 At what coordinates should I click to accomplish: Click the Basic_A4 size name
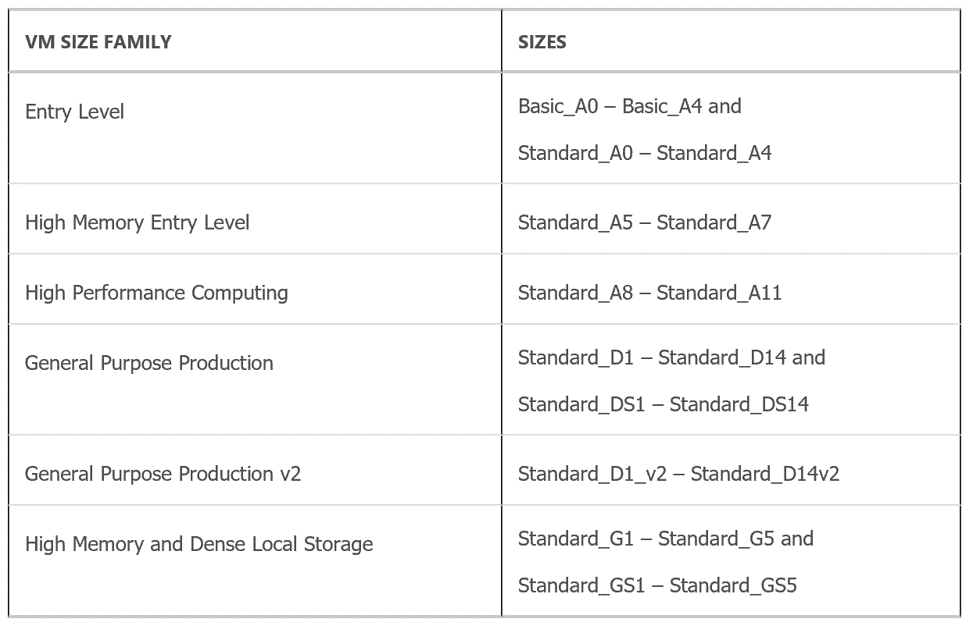coord(662,106)
